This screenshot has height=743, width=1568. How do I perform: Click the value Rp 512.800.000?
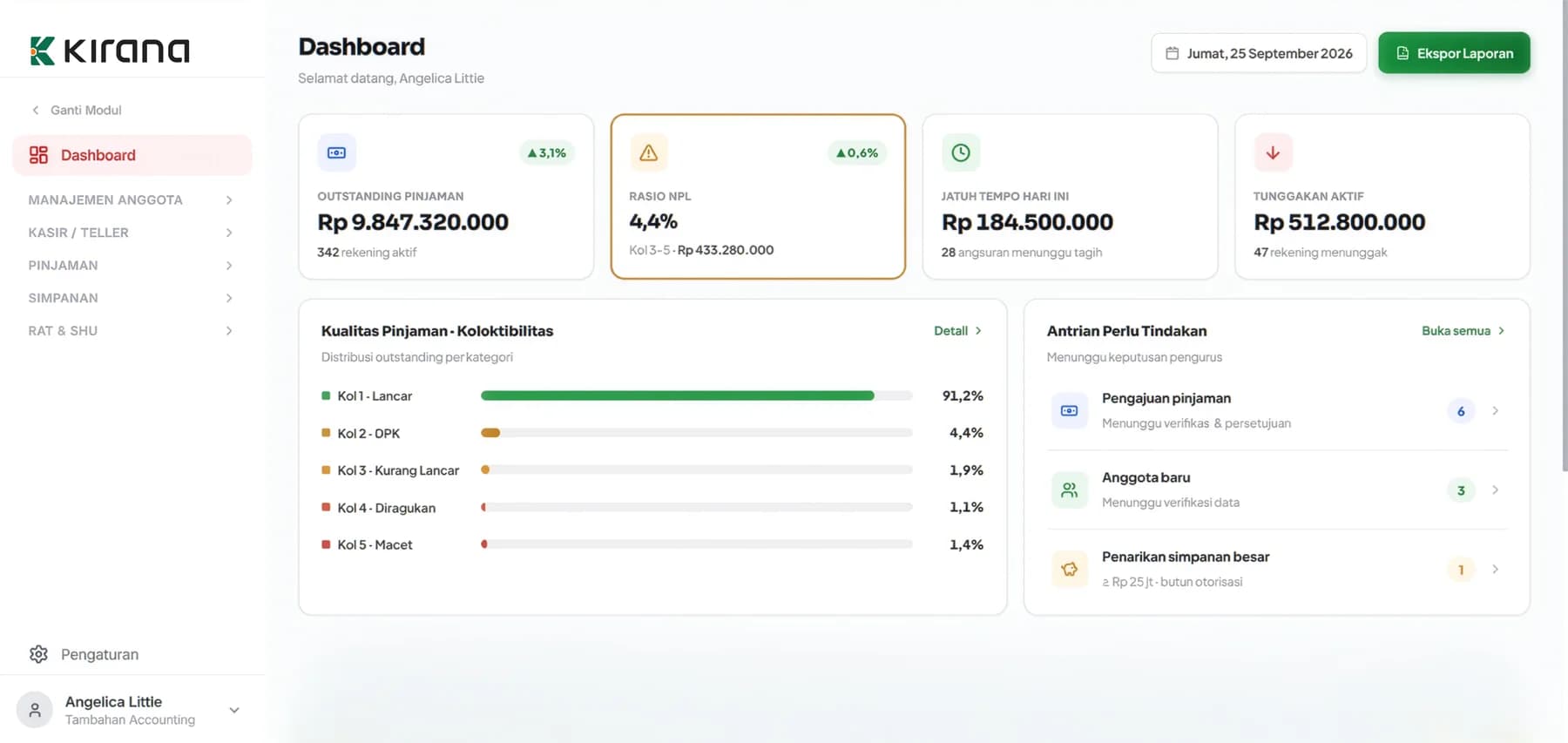[x=1339, y=222]
